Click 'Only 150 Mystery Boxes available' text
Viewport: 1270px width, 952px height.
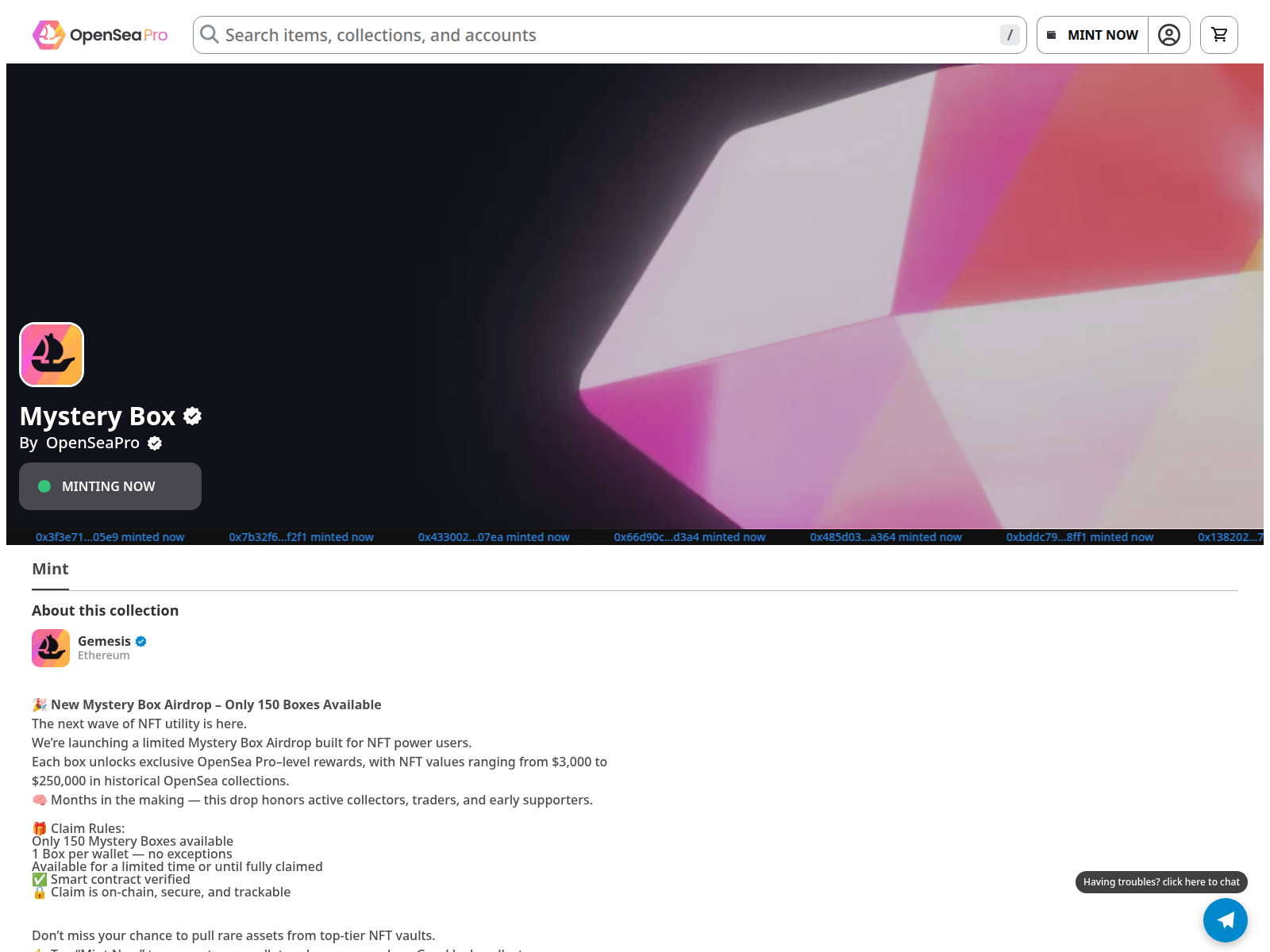(133, 841)
